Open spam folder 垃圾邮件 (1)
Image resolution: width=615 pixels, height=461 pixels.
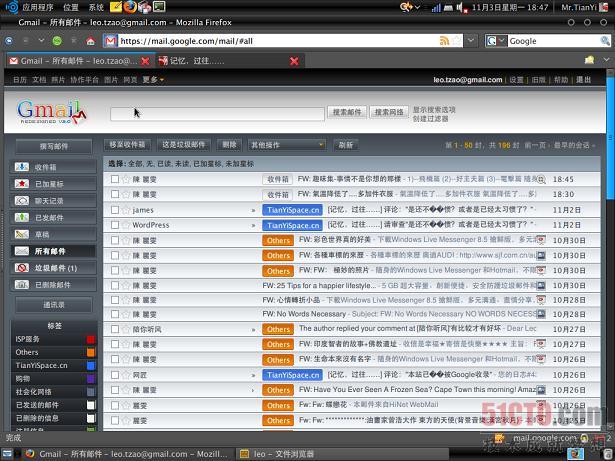pos(53,268)
